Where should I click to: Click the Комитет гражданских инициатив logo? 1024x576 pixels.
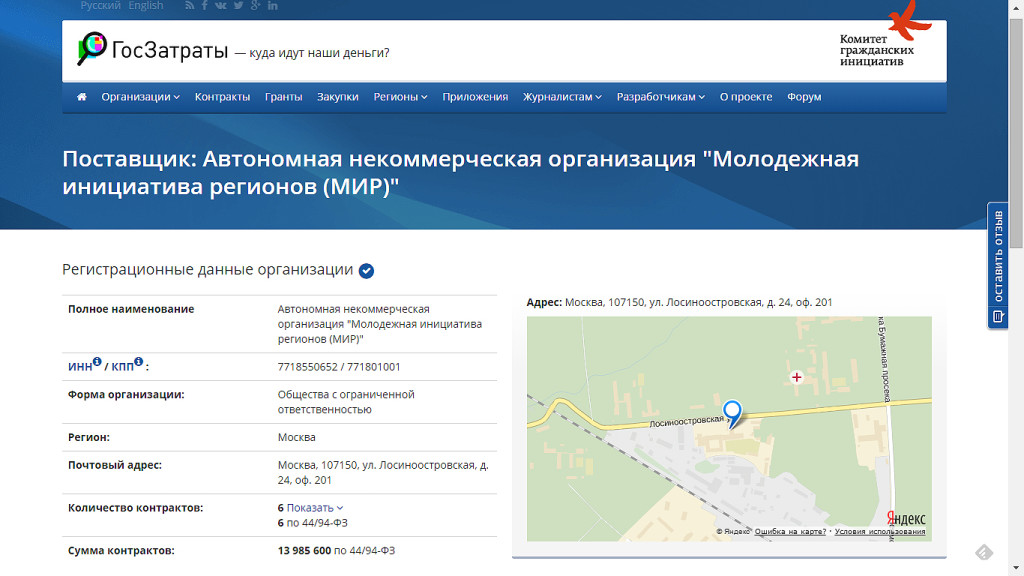coord(885,35)
